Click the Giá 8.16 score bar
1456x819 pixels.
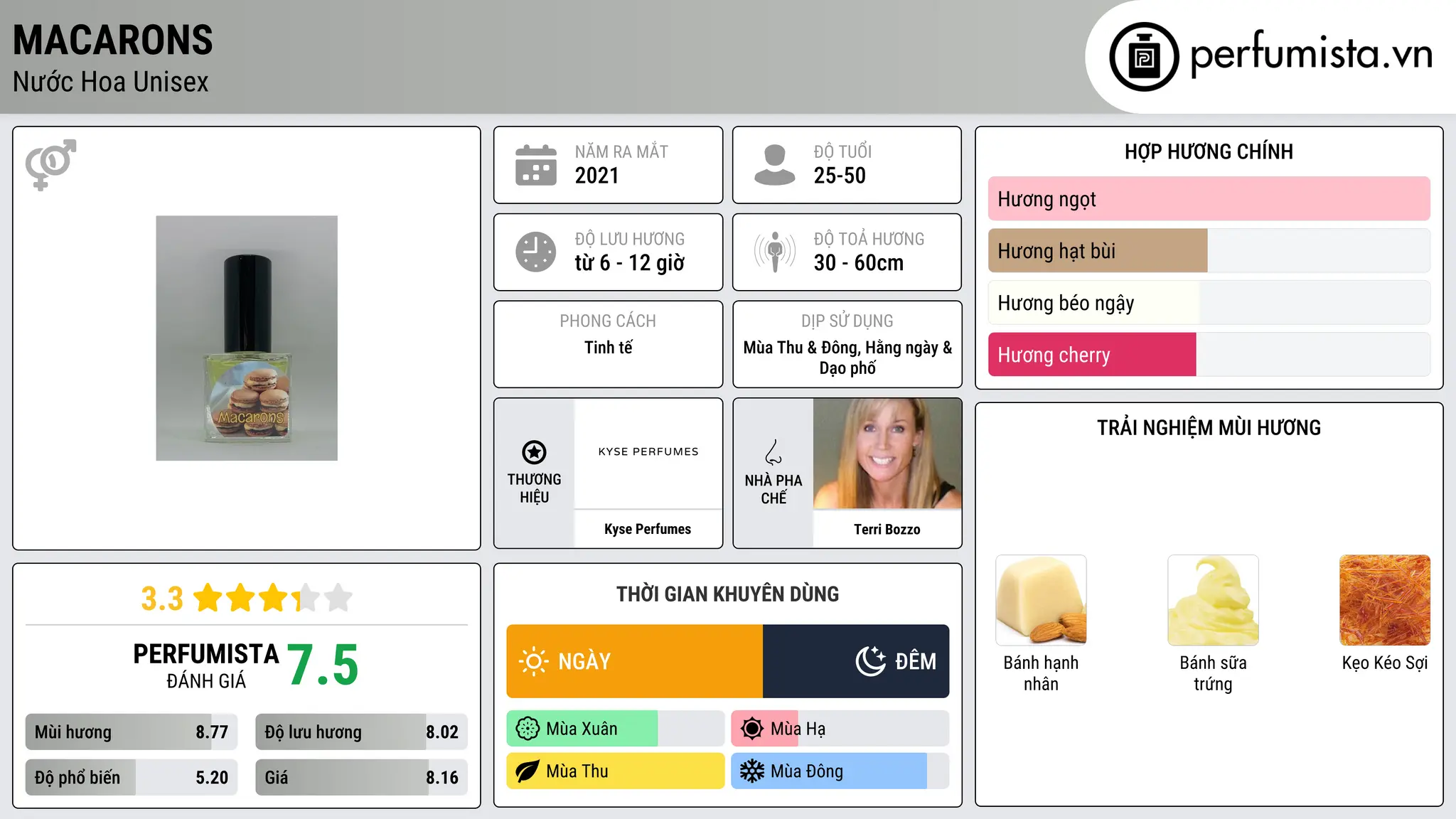(362, 778)
